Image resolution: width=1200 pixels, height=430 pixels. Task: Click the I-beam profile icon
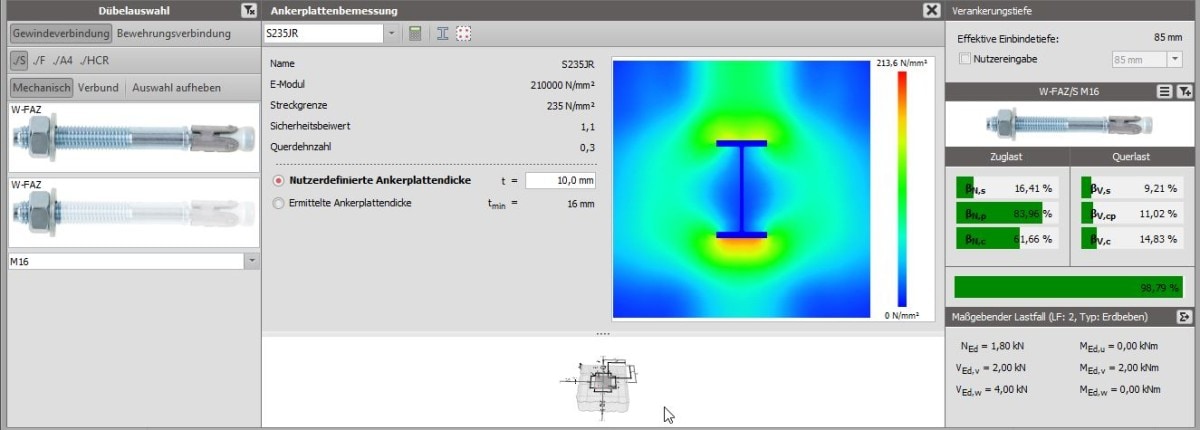click(442, 33)
